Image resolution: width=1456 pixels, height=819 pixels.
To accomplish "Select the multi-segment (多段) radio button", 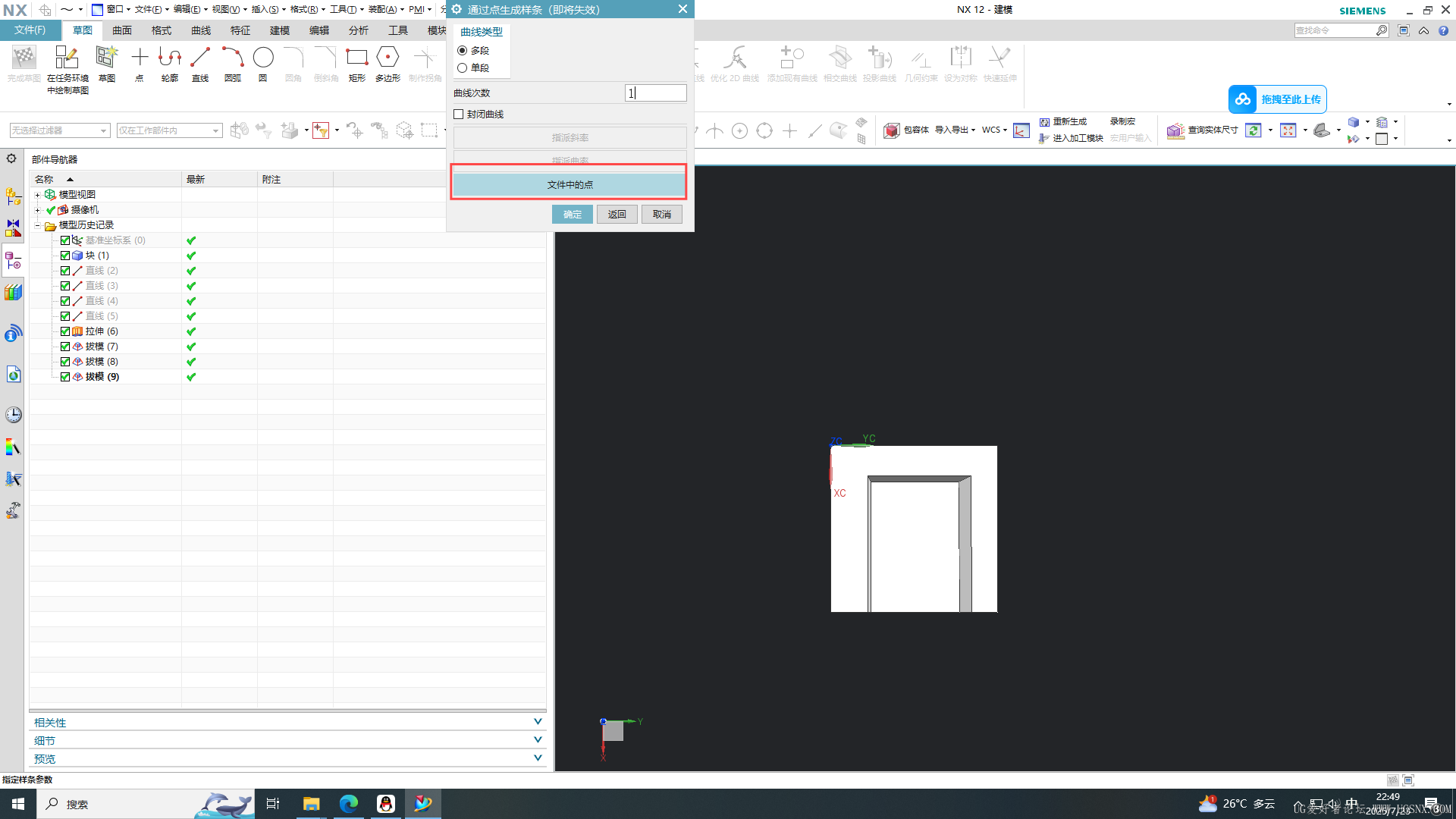I will (462, 51).
